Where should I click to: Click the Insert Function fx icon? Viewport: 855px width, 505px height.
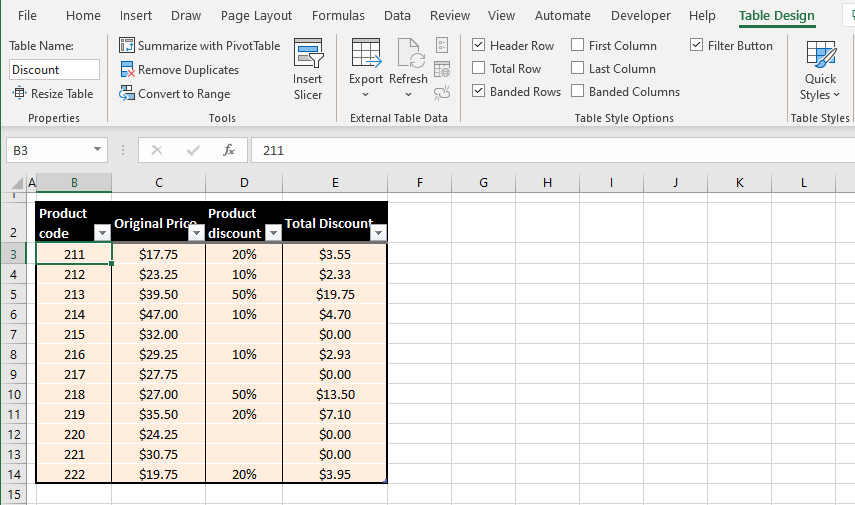[x=229, y=150]
